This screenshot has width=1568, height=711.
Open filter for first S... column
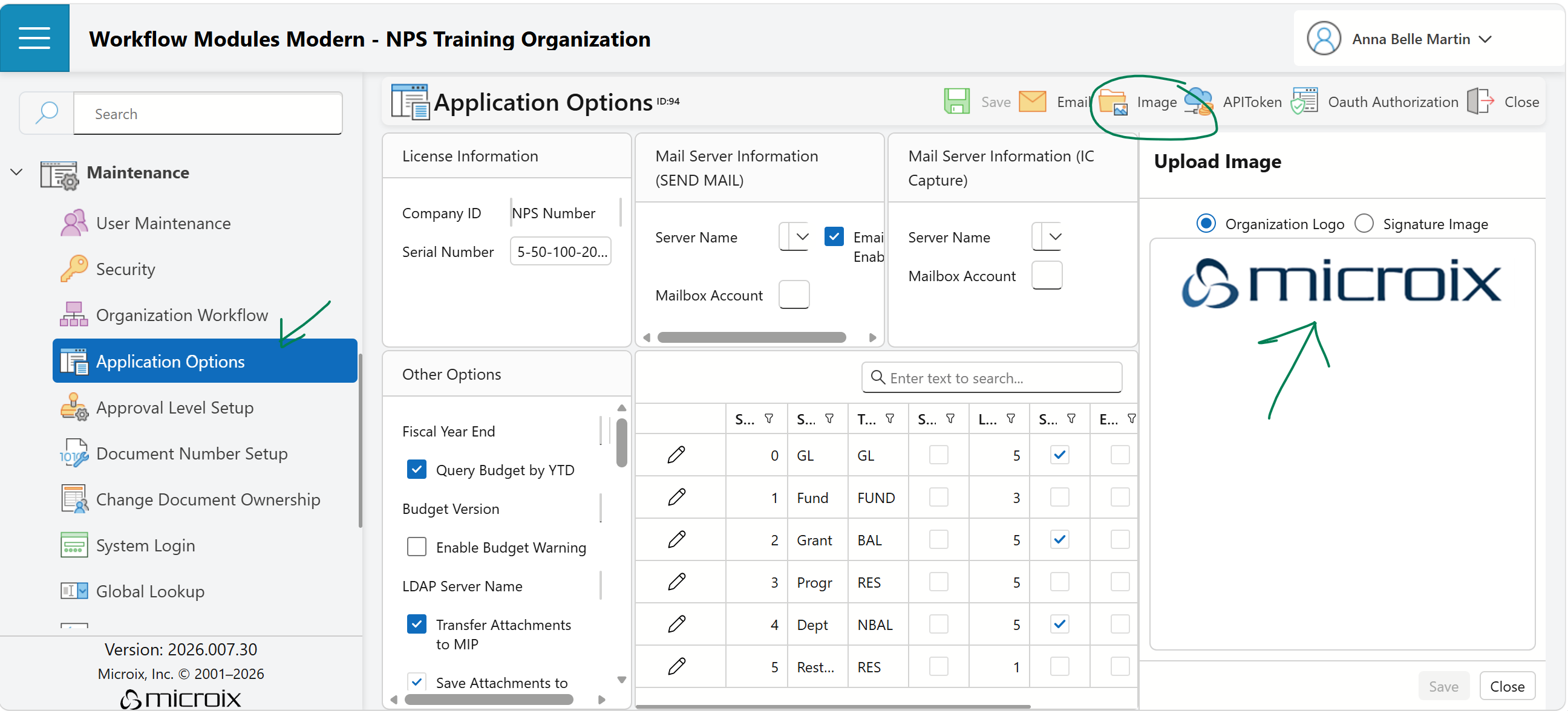point(769,418)
